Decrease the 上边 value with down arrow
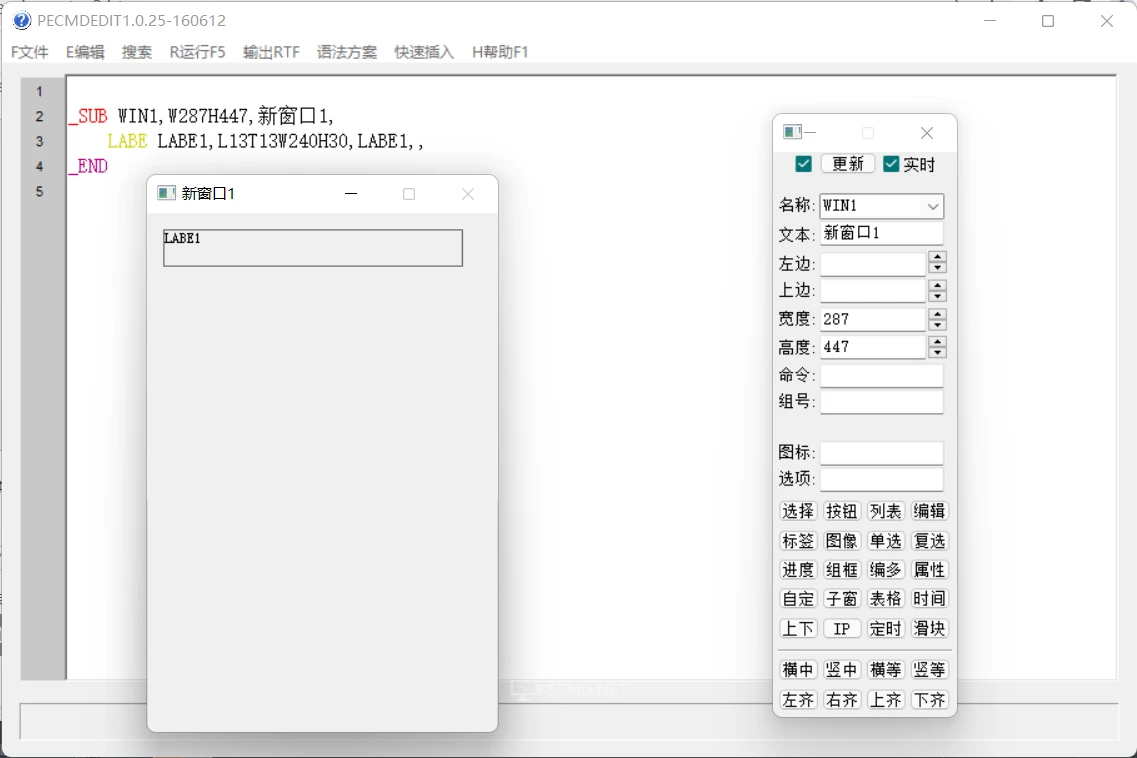 pyautogui.click(x=938, y=297)
